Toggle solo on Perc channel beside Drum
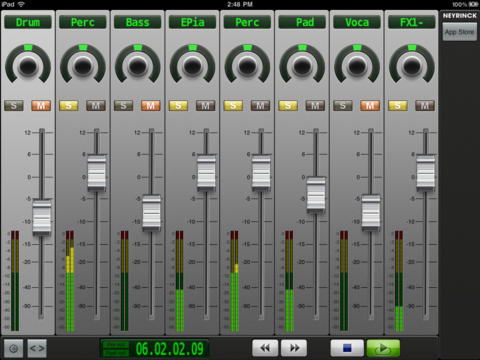480x360 pixels. [69, 106]
